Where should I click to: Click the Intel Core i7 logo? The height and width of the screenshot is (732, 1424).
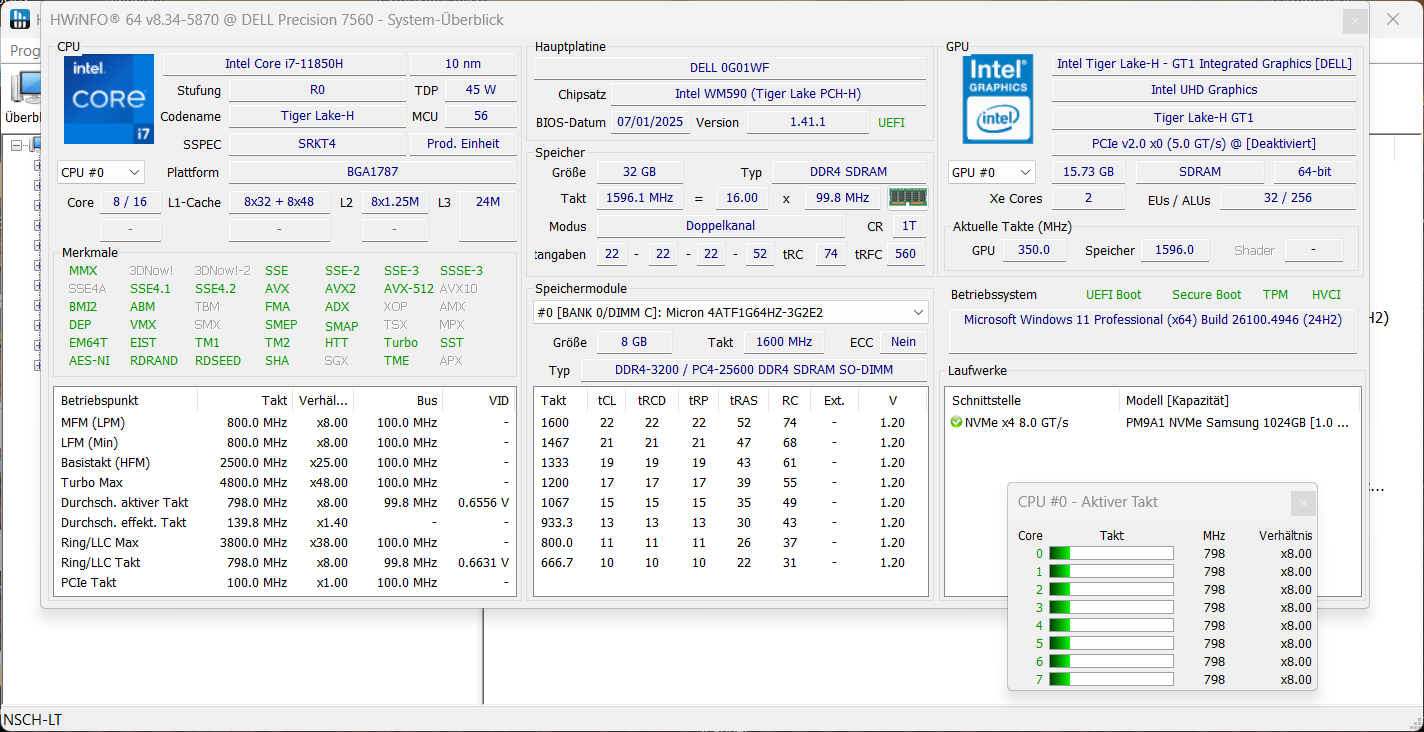point(109,99)
